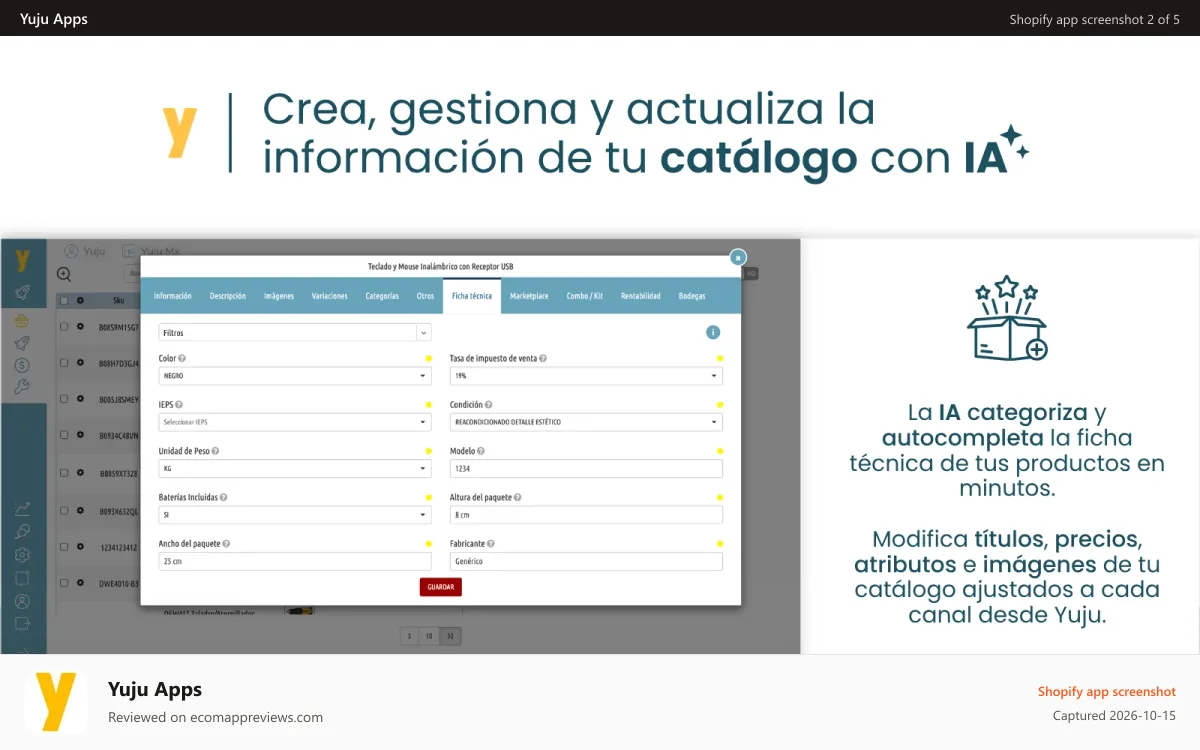Viewport: 1200px width, 750px height.
Task: Open the Bodegas tab
Action: tap(692, 296)
